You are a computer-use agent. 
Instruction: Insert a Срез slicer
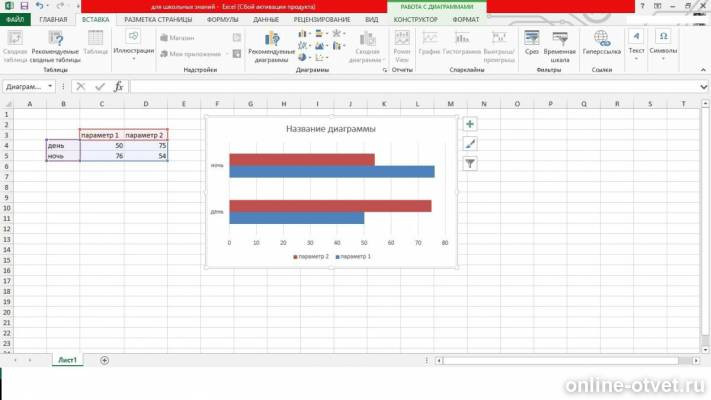click(531, 43)
